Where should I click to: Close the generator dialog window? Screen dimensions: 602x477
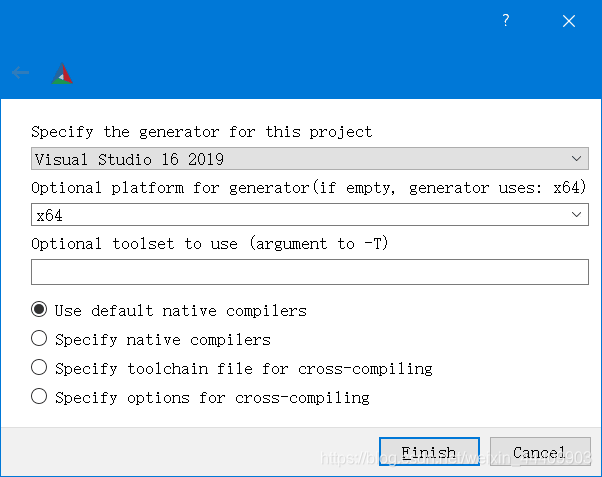tap(569, 20)
